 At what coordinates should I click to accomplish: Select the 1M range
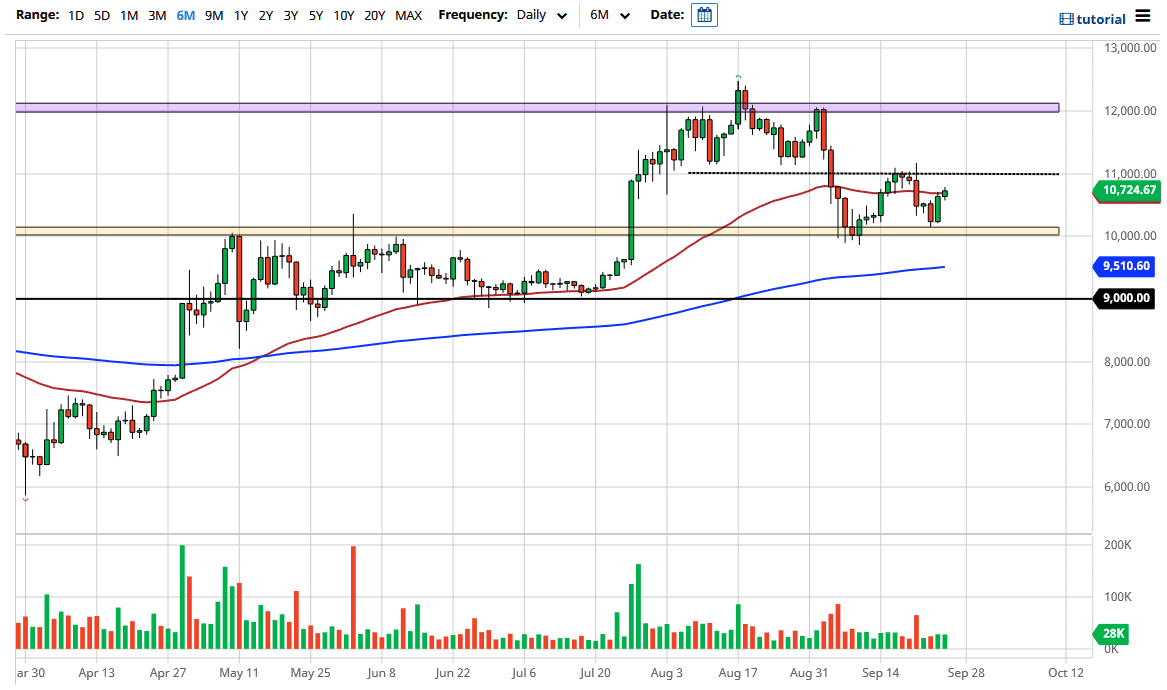129,15
